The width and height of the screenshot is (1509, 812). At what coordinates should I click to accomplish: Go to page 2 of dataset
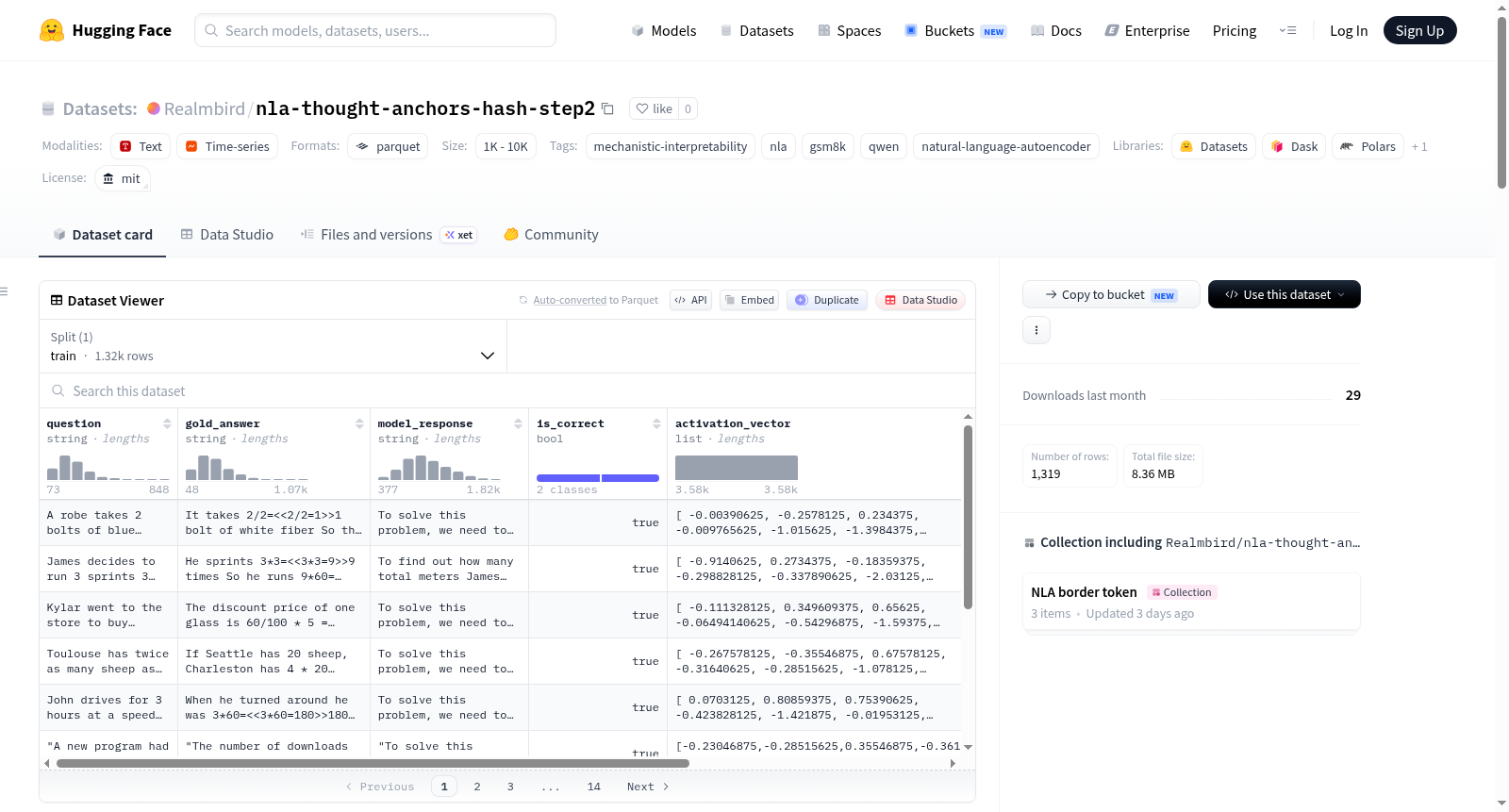tap(477, 787)
